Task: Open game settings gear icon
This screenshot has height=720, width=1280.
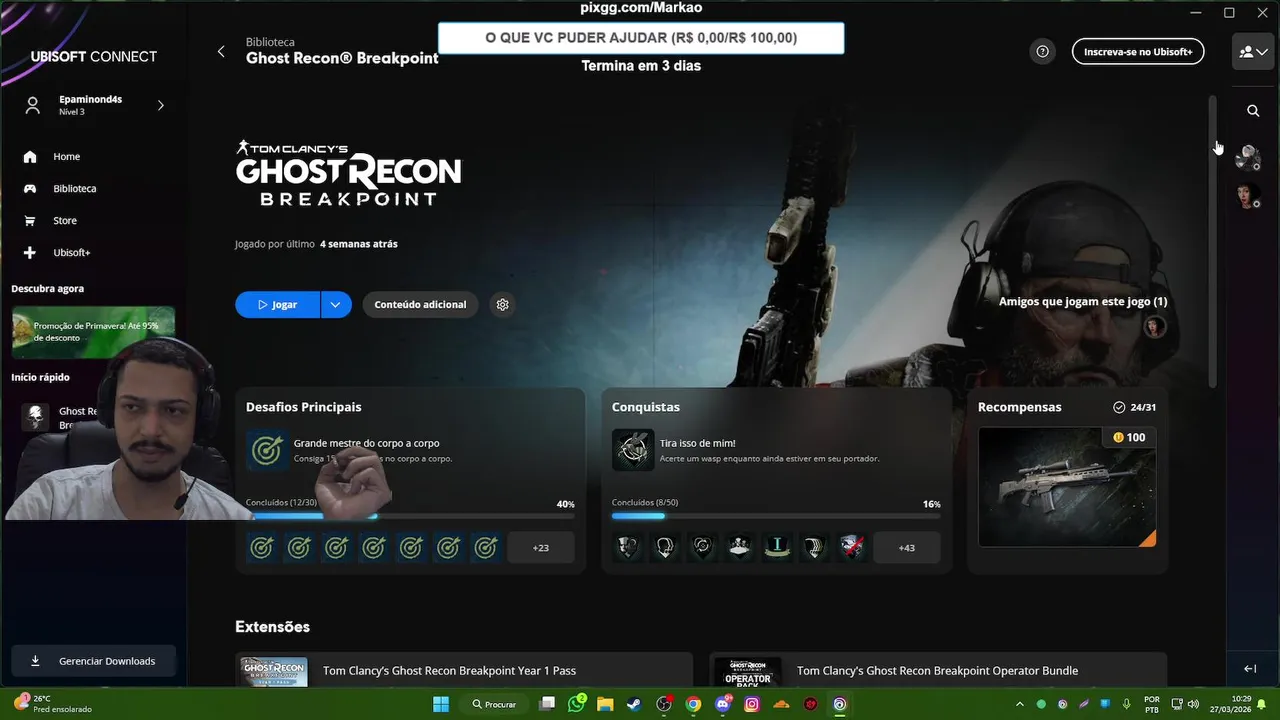Action: [x=503, y=304]
